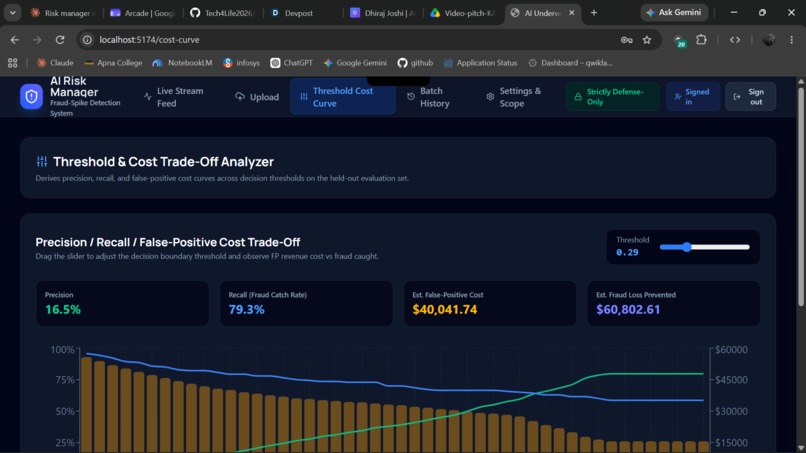Switch to the Risk manager tab
Image resolution: width=806 pixels, height=453 pixels.
63,13
